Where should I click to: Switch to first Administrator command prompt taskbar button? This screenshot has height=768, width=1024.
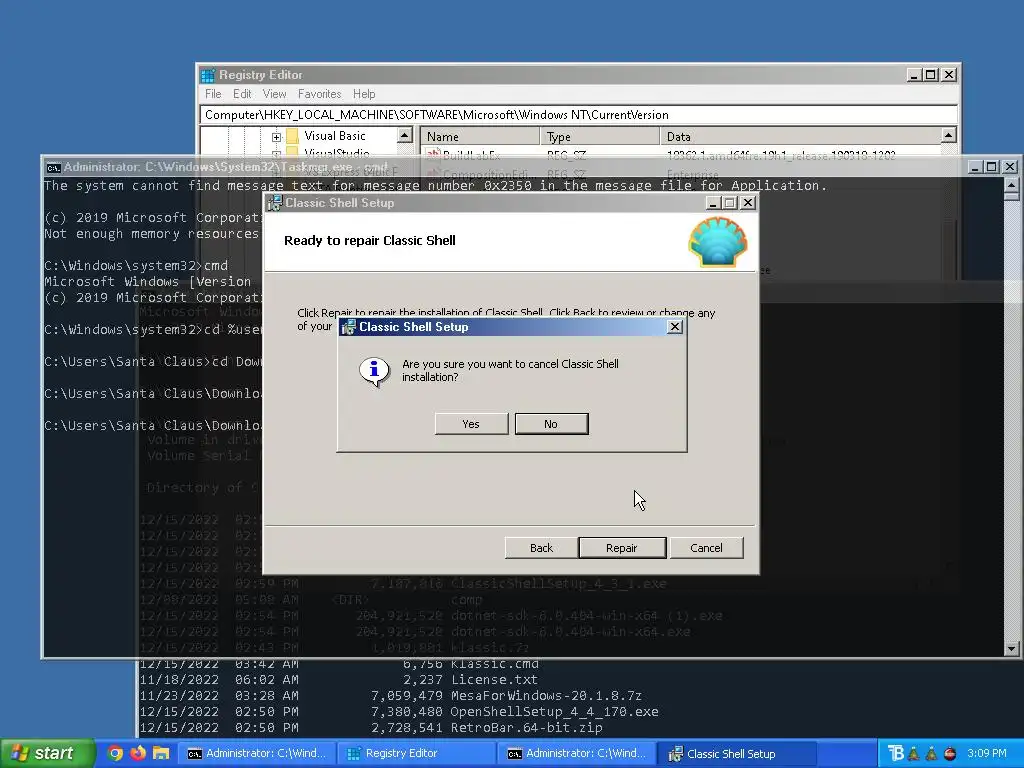(x=257, y=754)
